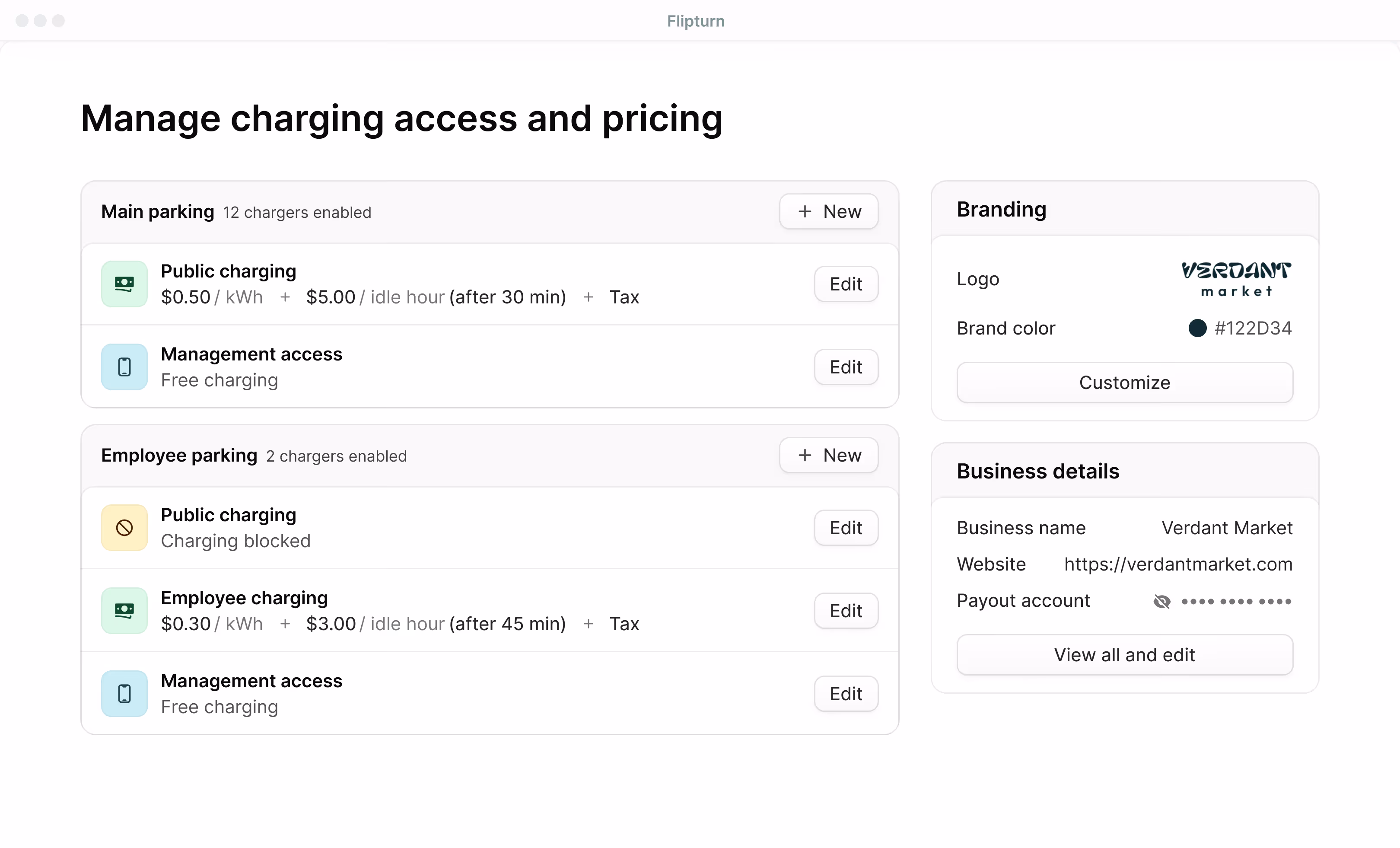
Task: Open the verdantmarket.com website link
Action: coord(1178,564)
